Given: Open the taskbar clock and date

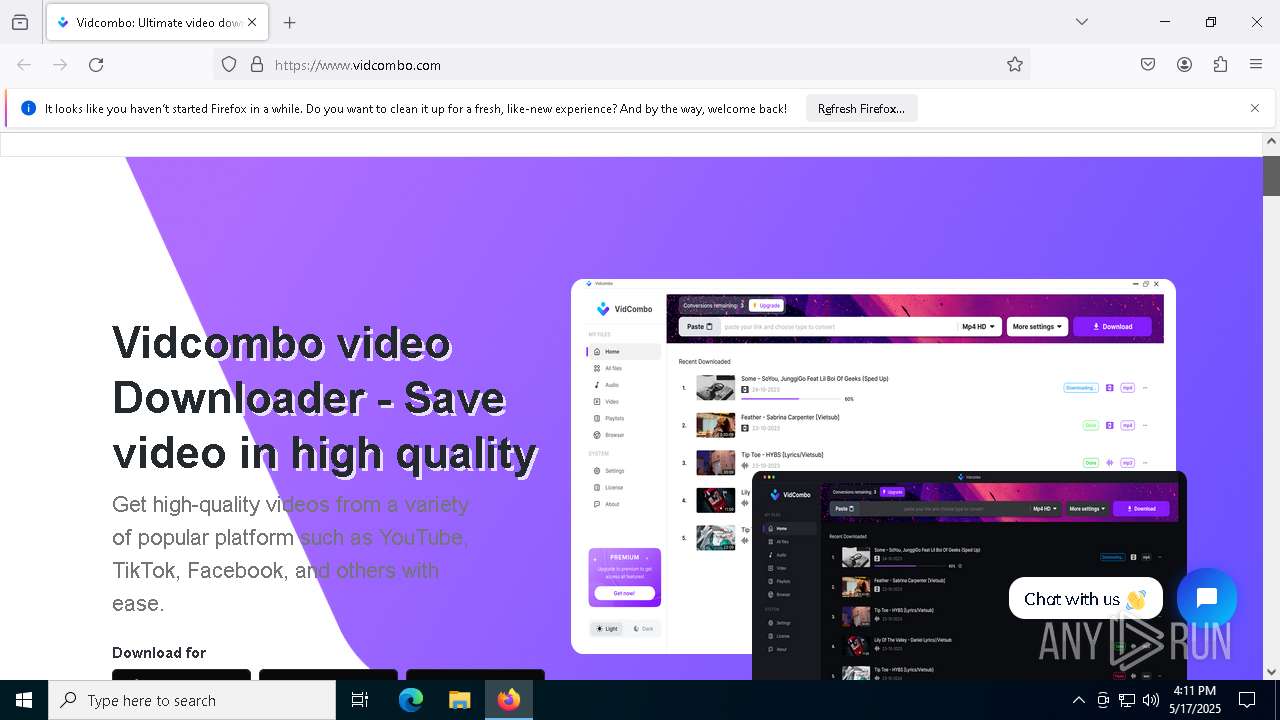Looking at the screenshot, I should point(1194,700).
